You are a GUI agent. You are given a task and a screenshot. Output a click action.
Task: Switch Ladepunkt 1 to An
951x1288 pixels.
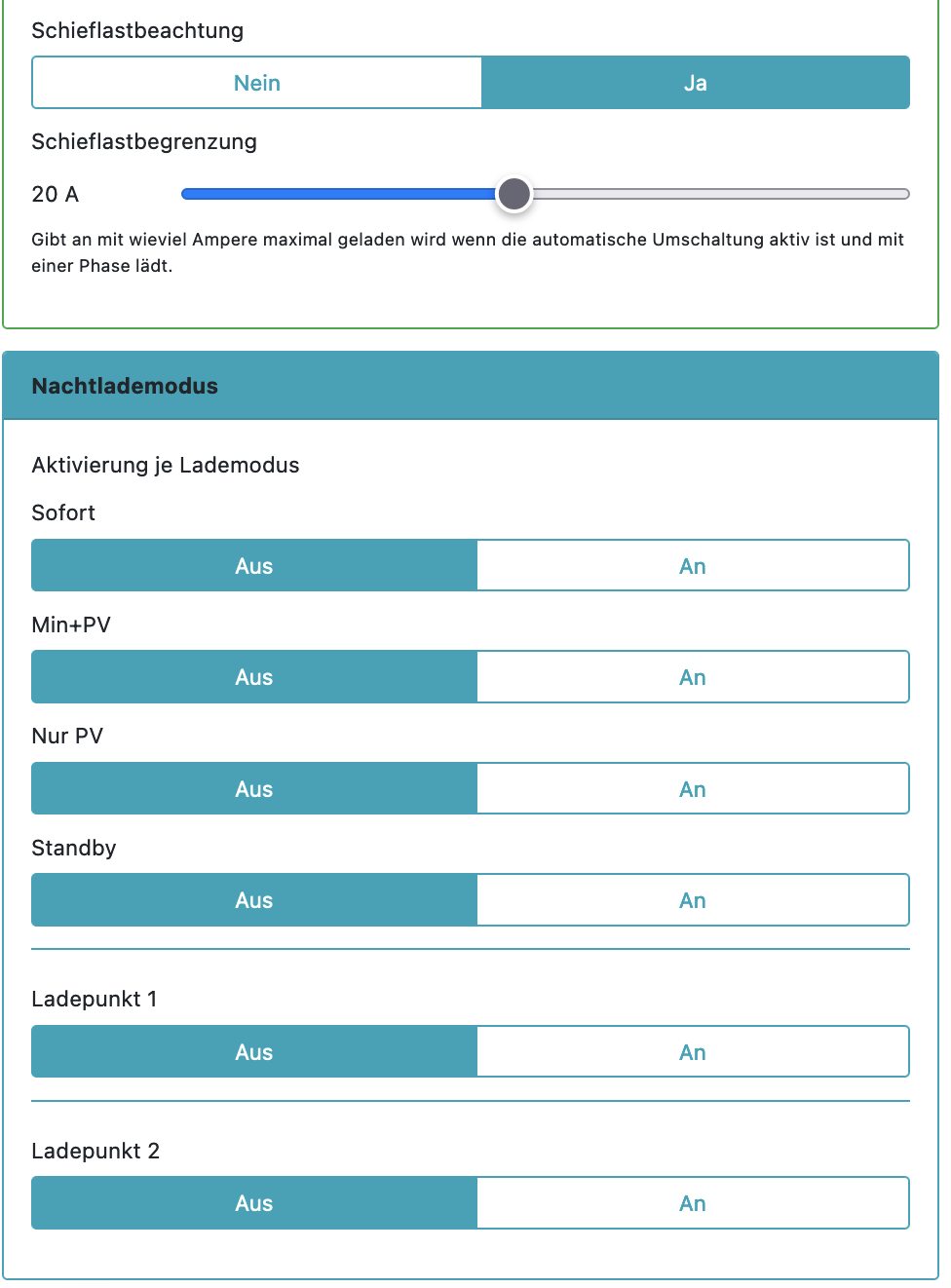coord(693,1052)
